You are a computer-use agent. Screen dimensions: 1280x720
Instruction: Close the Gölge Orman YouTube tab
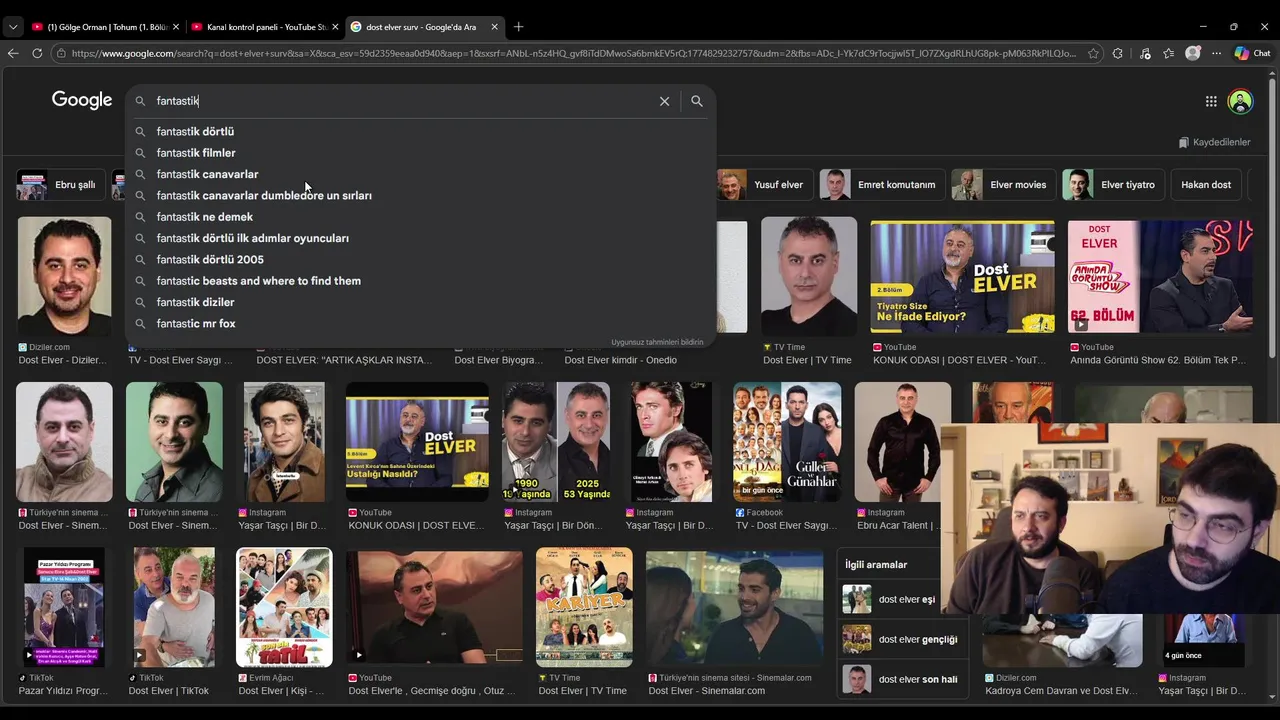click(x=176, y=27)
